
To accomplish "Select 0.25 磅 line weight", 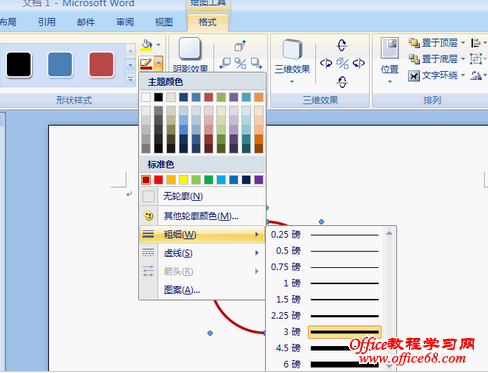I will tap(325, 235).
